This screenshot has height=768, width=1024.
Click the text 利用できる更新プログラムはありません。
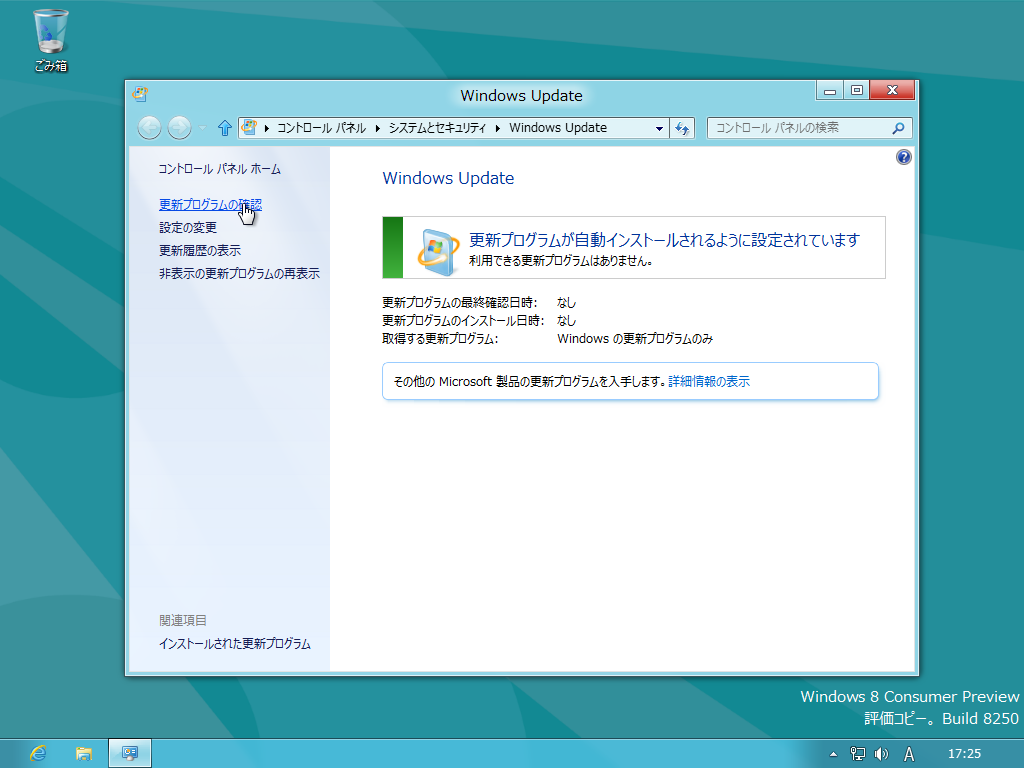click(x=561, y=261)
